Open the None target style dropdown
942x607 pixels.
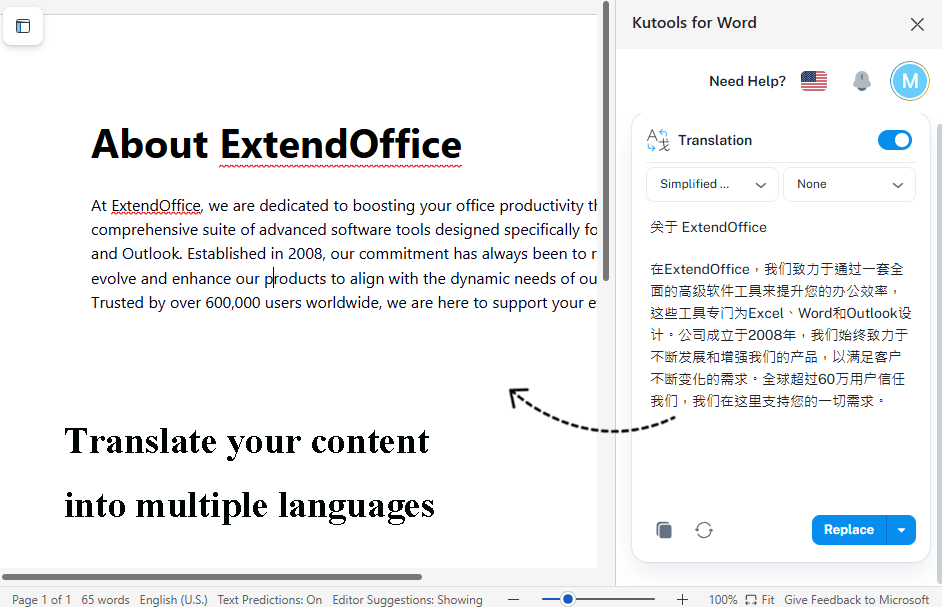pyautogui.click(x=849, y=184)
